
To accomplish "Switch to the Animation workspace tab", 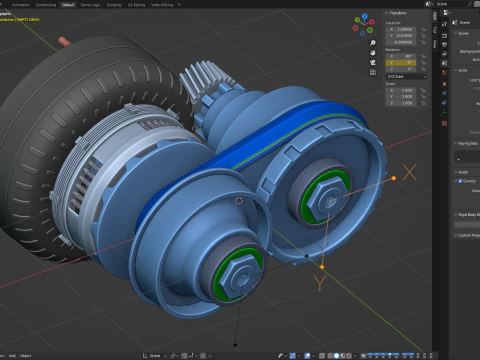I will [x=20, y=5].
